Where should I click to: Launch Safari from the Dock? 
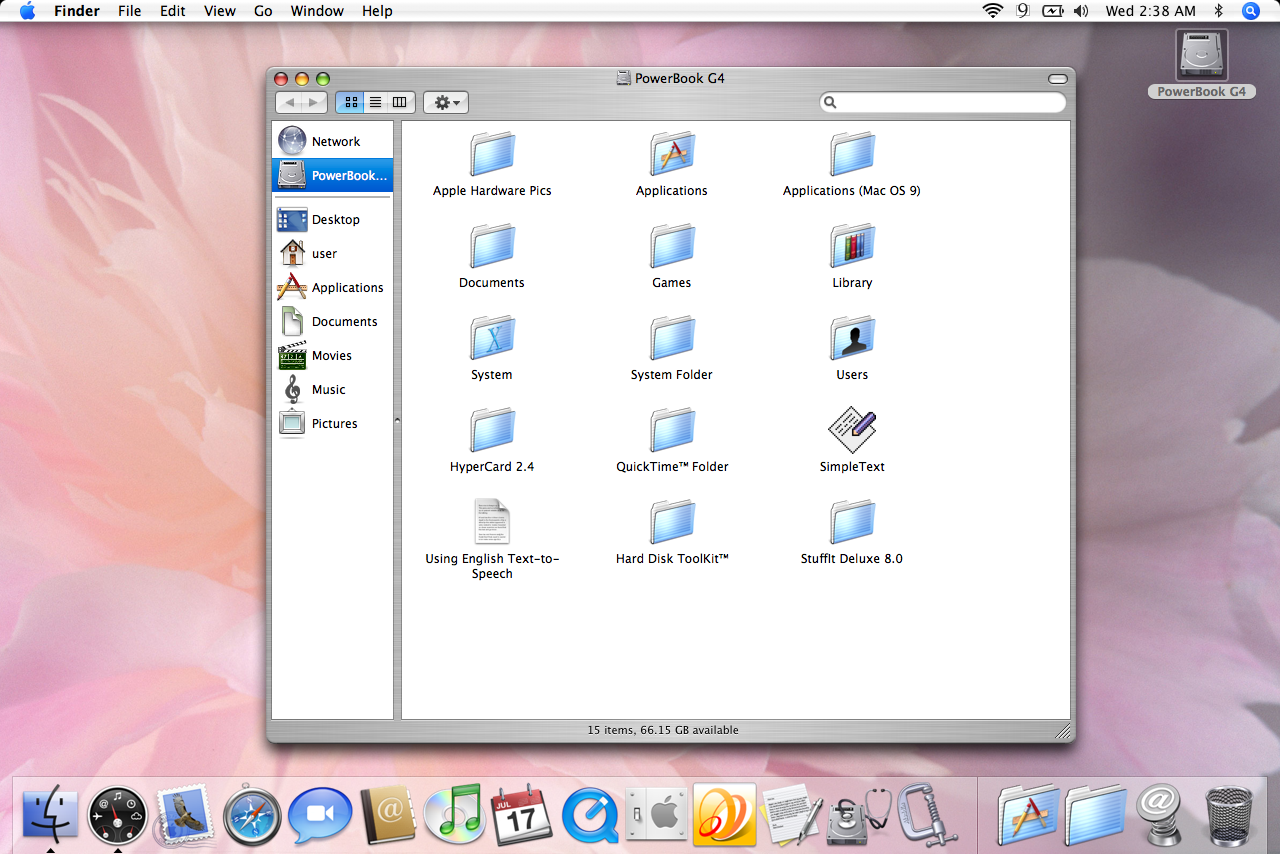click(252, 816)
